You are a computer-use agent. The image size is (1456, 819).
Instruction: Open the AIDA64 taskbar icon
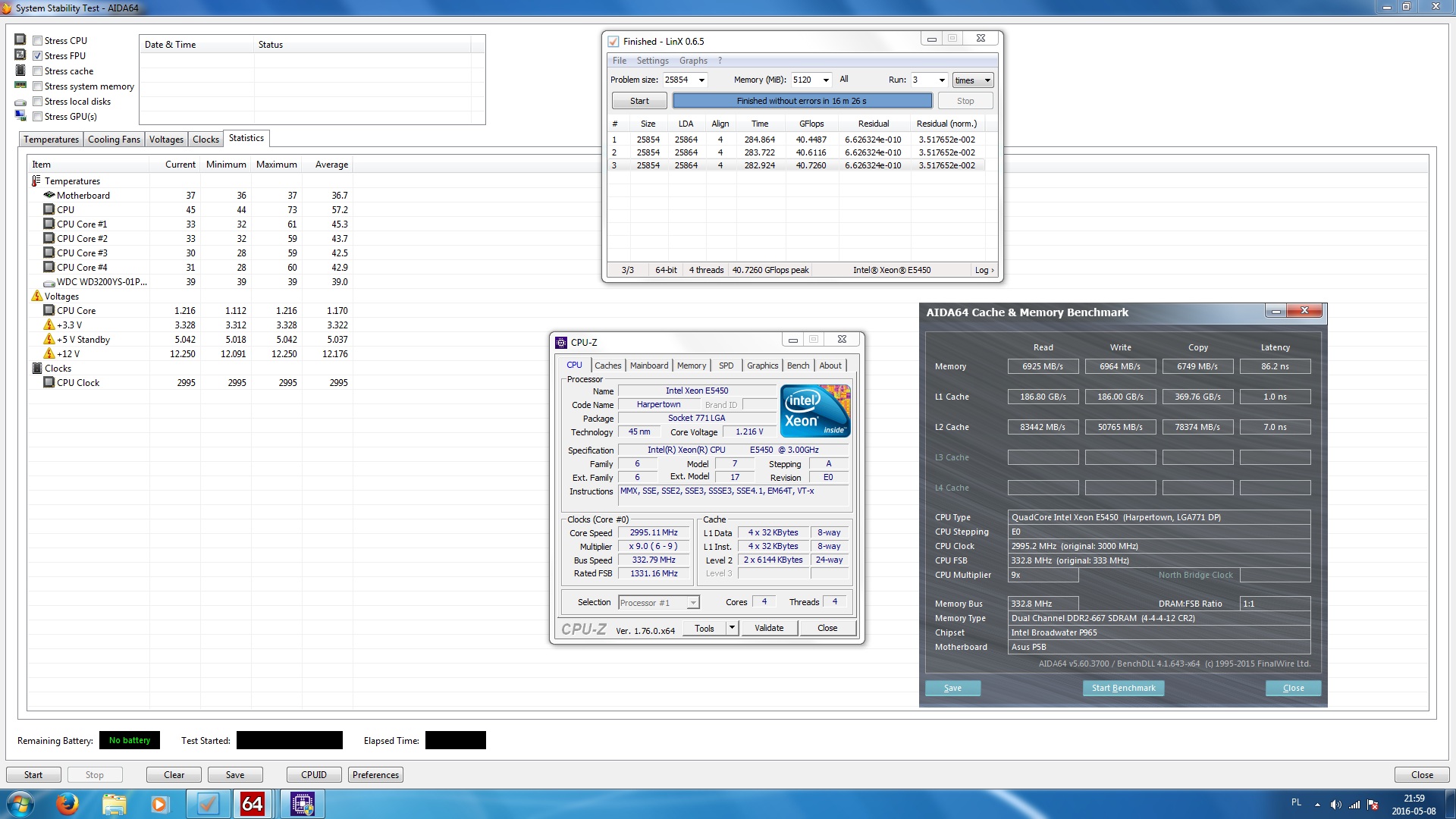point(252,804)
